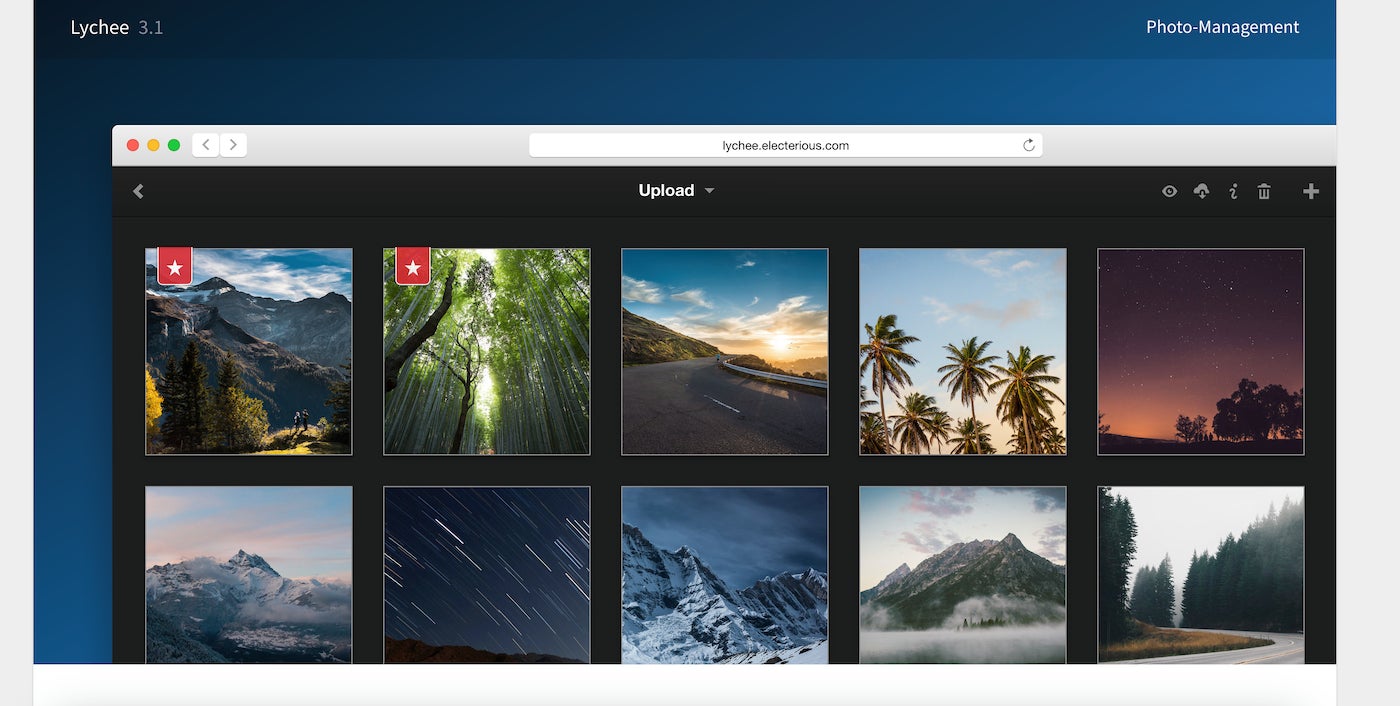Click the red close window button
This screenshot has height=706, width=1400.
[x=133, y=145]
